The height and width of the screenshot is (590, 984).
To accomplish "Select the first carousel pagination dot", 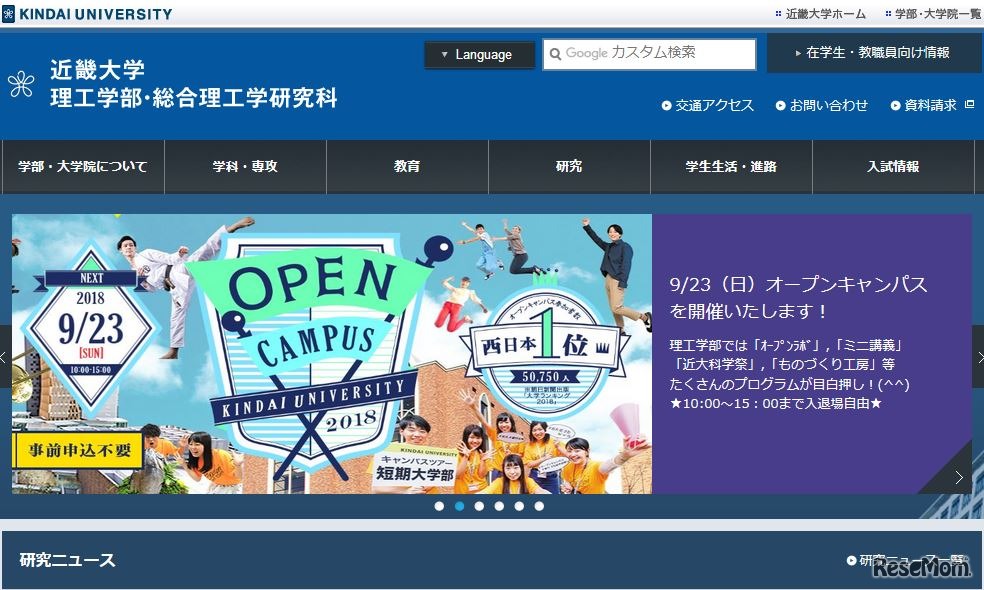I will 439,506.
